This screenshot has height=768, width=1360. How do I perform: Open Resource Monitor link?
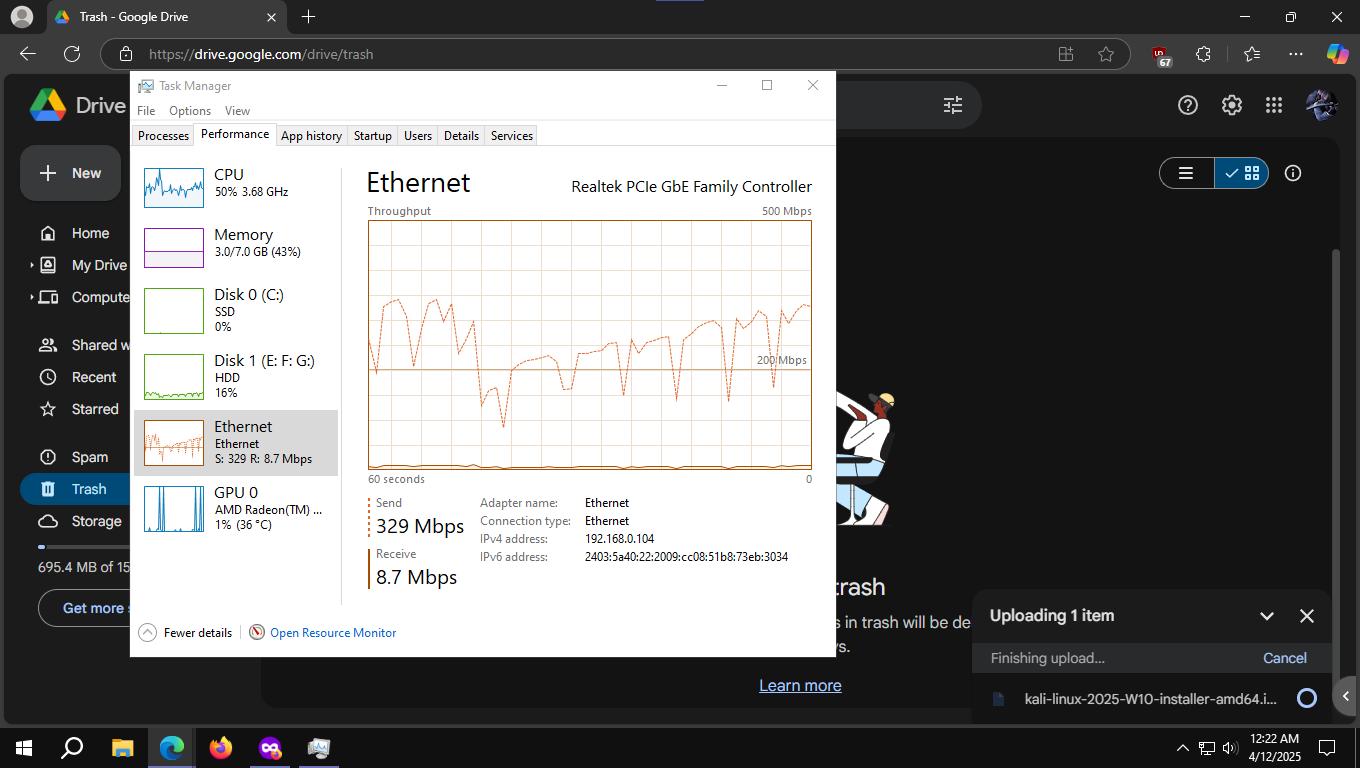pyautogui.click(x=333, y=633)
